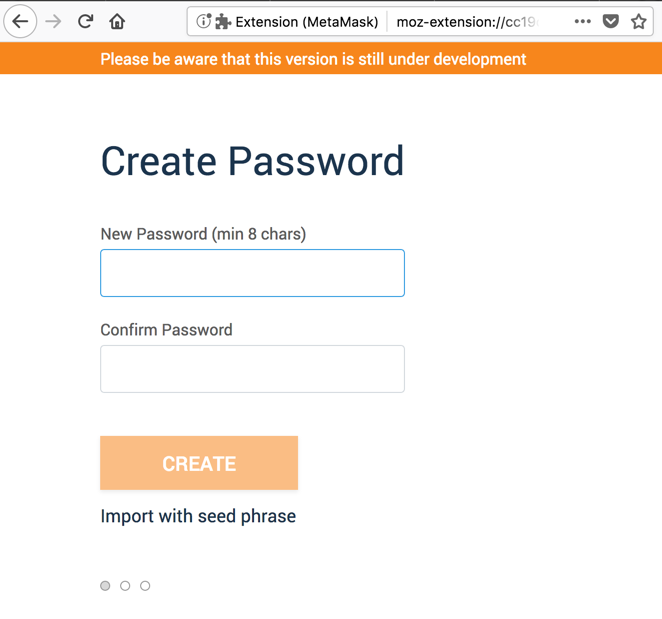Select the first filled progress dot
This screenshot has height=619, width=662.
(x=105, y=586)
